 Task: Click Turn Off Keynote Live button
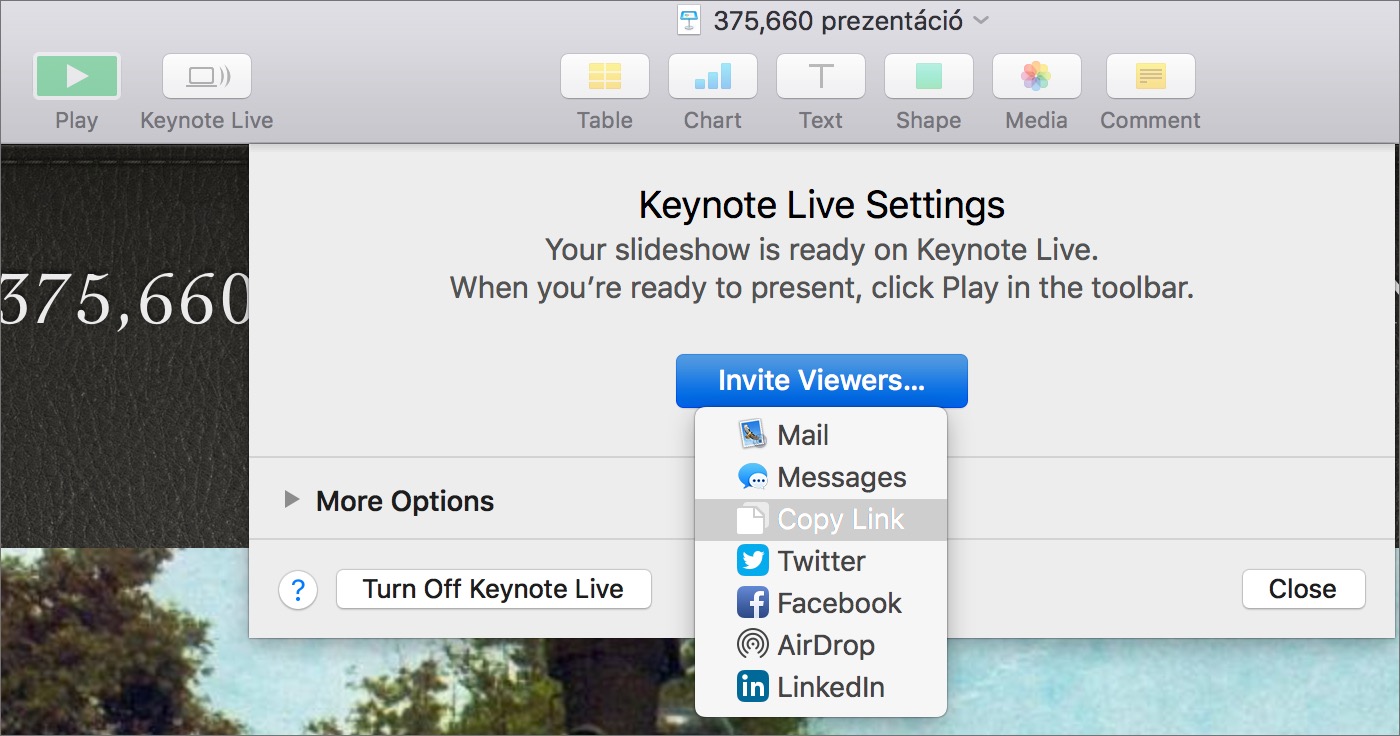pyautogui.click(x=494, y=589)
